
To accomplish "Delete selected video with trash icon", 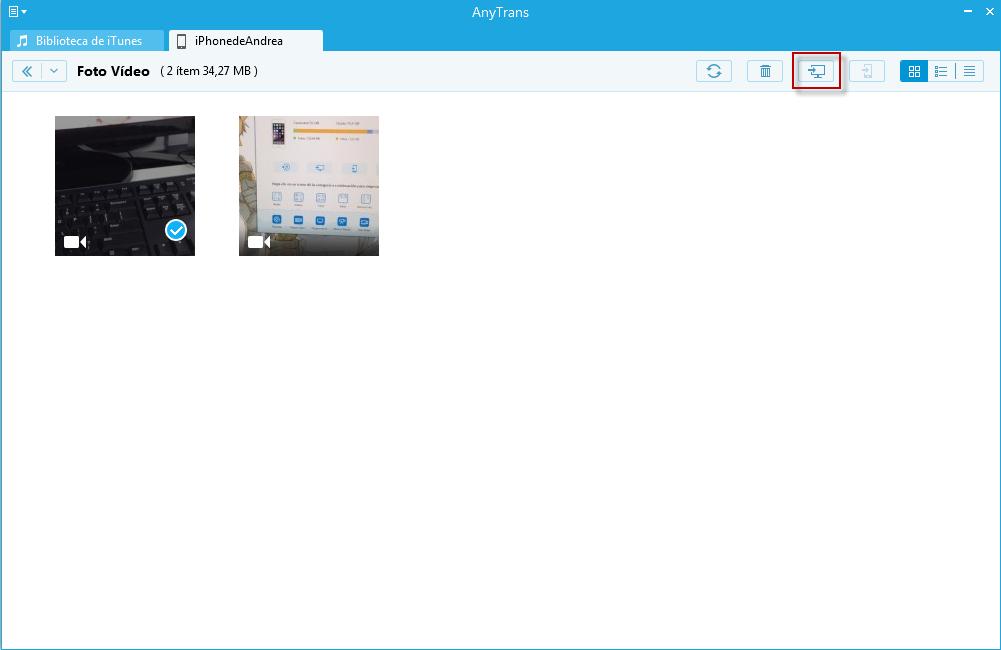I will click(x=765, y=71).
